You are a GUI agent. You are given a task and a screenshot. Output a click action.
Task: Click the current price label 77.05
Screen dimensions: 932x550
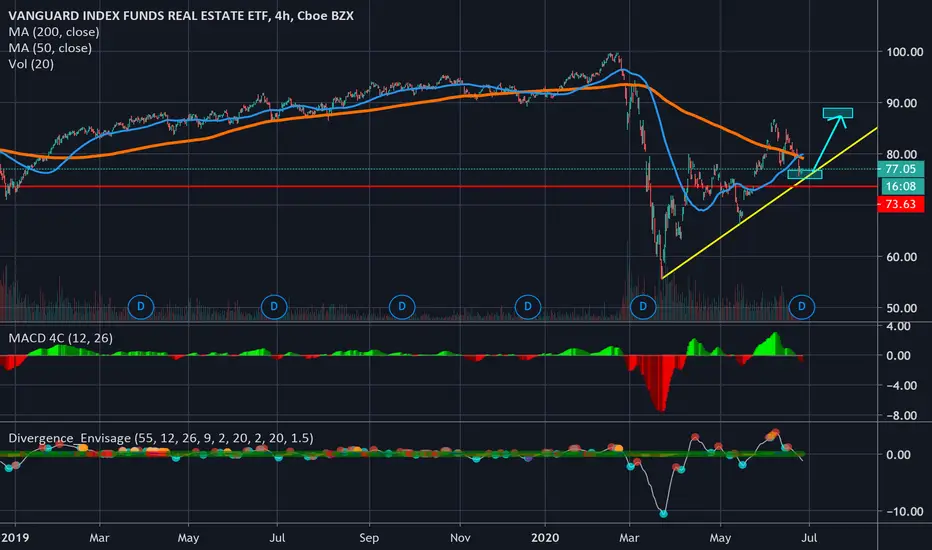900,169
